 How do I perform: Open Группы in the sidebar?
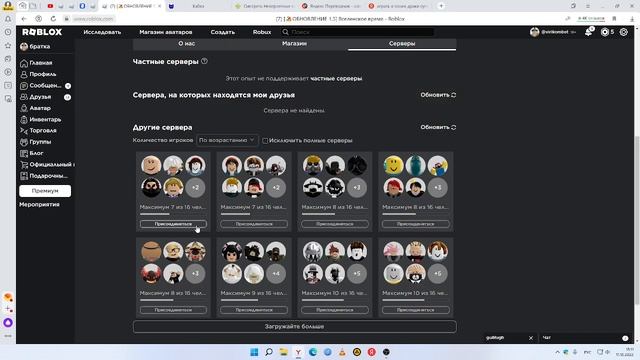point(36,142)
